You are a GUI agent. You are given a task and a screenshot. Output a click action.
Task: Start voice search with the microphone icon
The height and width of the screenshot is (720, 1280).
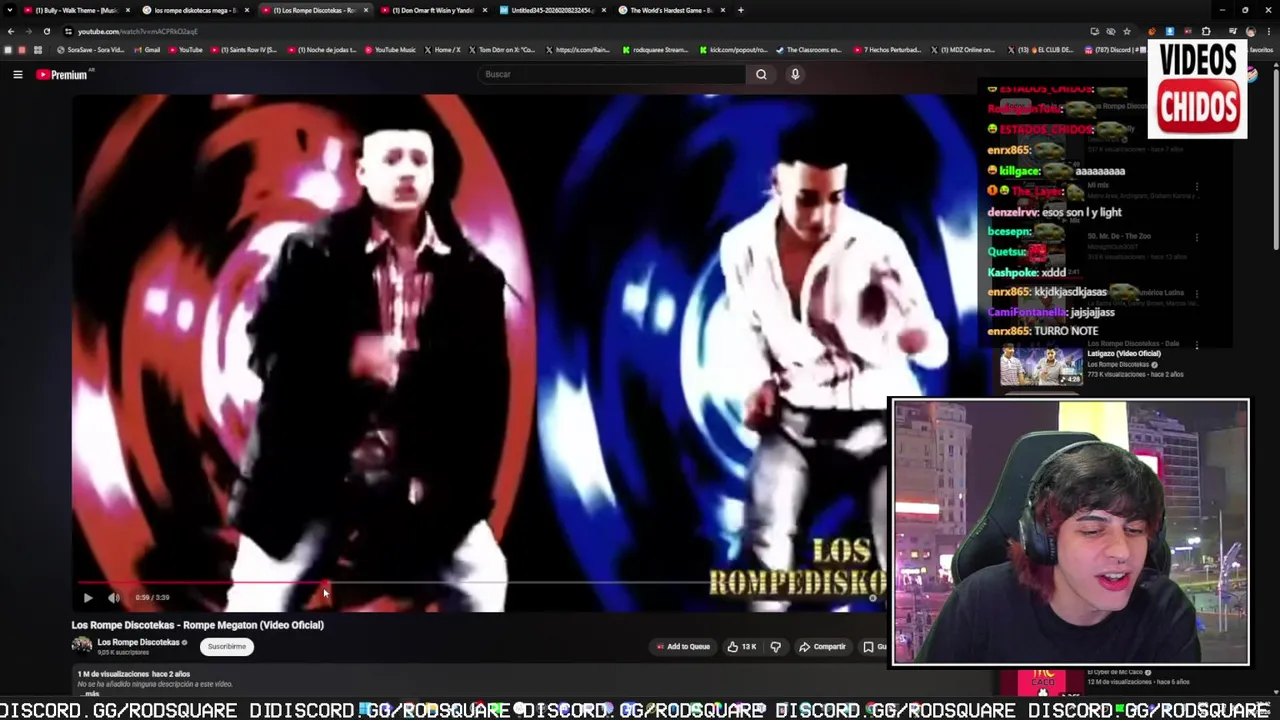coord(795,74)
